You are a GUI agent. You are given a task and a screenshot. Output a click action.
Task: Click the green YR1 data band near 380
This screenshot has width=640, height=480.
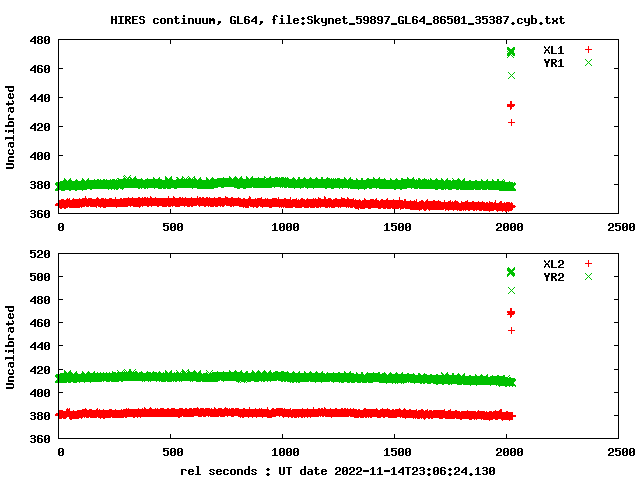point(286,183)
